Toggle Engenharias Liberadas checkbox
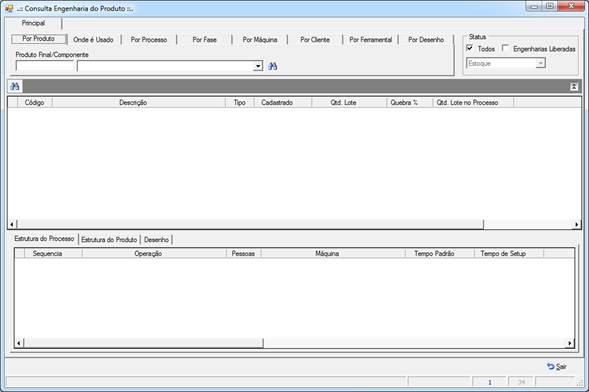This screenshot has height=392, width=589. tap(506, 48)
